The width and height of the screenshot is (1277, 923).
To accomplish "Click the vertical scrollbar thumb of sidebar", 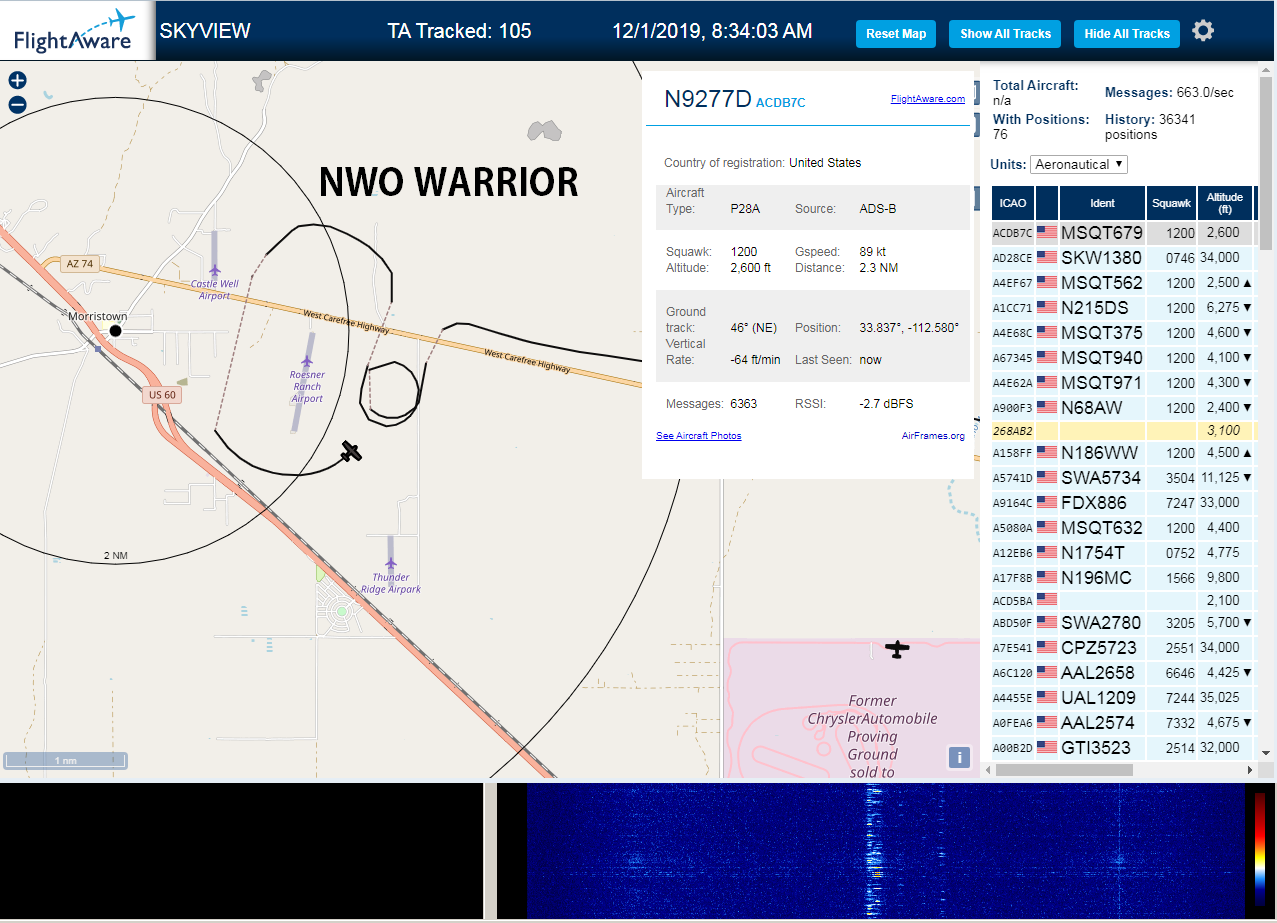I will pyautogui.click(x=1265, y=165).
